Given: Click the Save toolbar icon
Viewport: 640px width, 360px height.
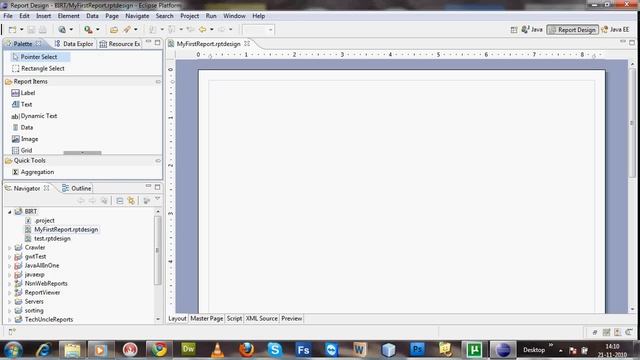Looking at the screenshot, I should point(31,29).
